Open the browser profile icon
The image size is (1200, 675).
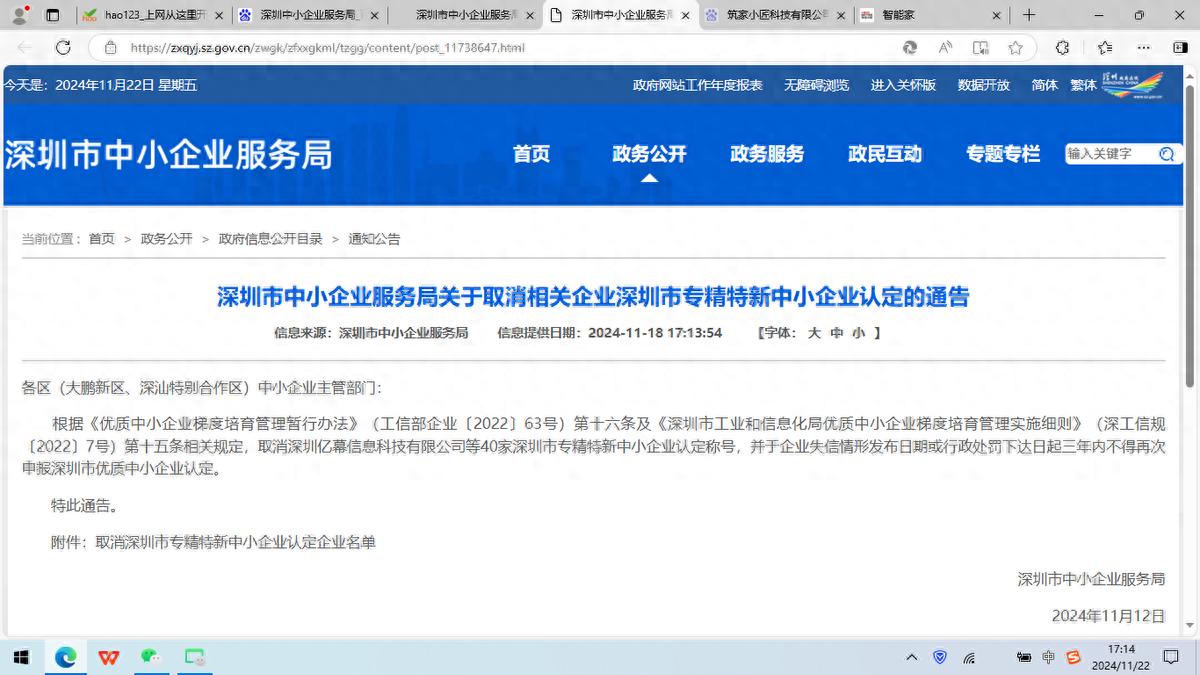click(x=19, y=15)
